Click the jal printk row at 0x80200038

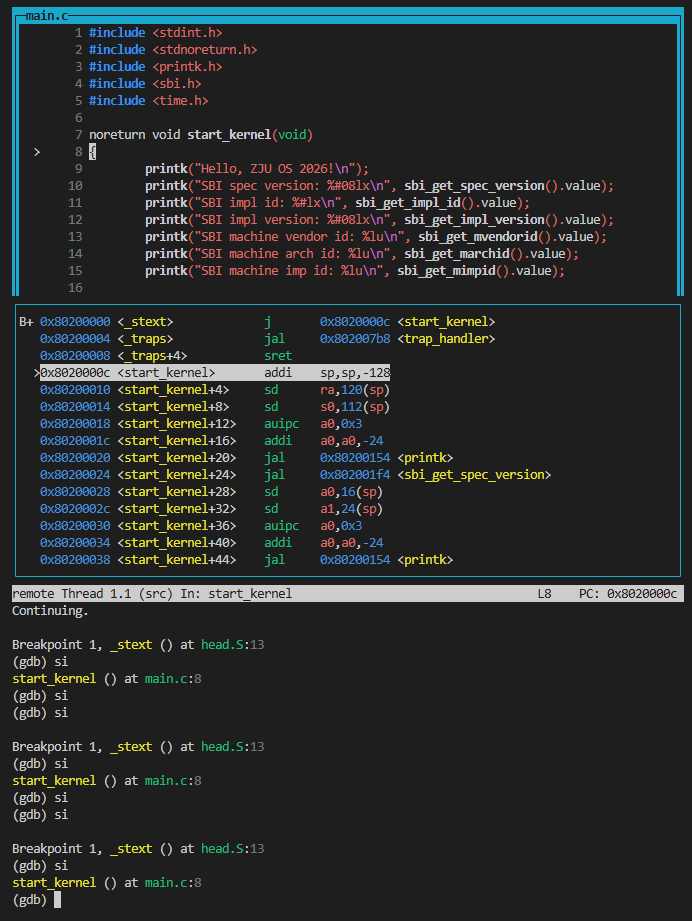[x=246, y=560]
